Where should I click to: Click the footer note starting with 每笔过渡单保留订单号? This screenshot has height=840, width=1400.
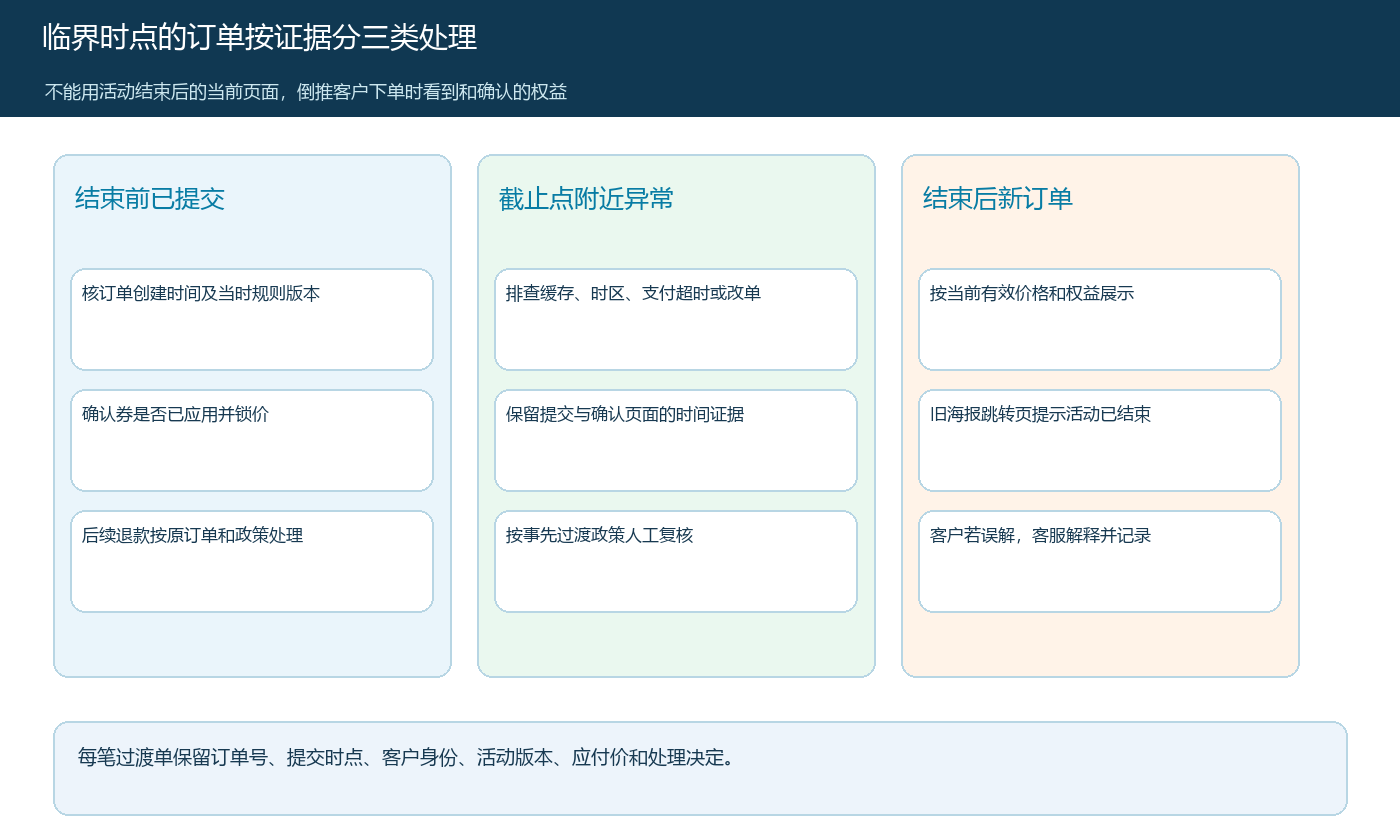coord(700,768)
